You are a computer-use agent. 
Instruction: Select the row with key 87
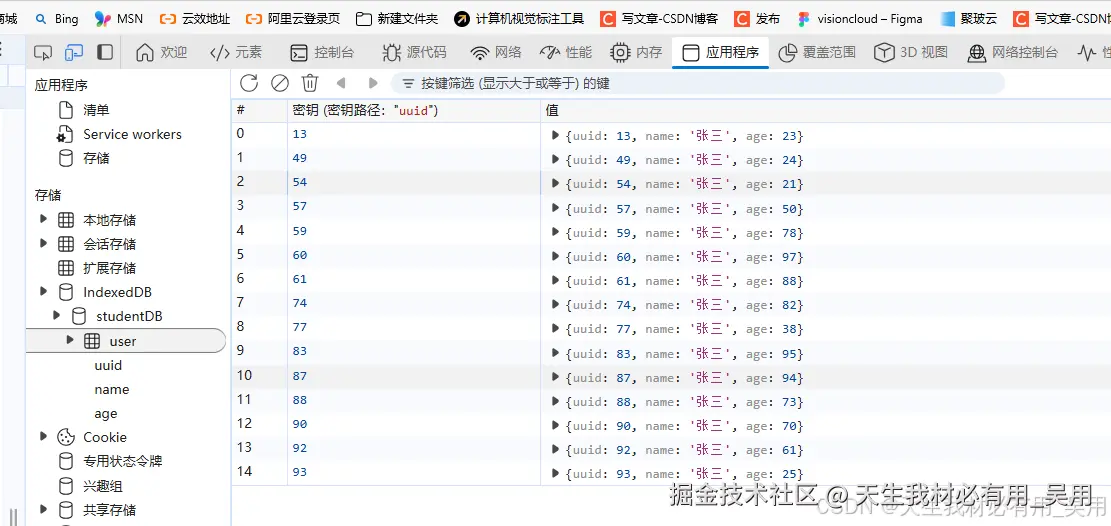pyautogui.click(x=671, y=376)
